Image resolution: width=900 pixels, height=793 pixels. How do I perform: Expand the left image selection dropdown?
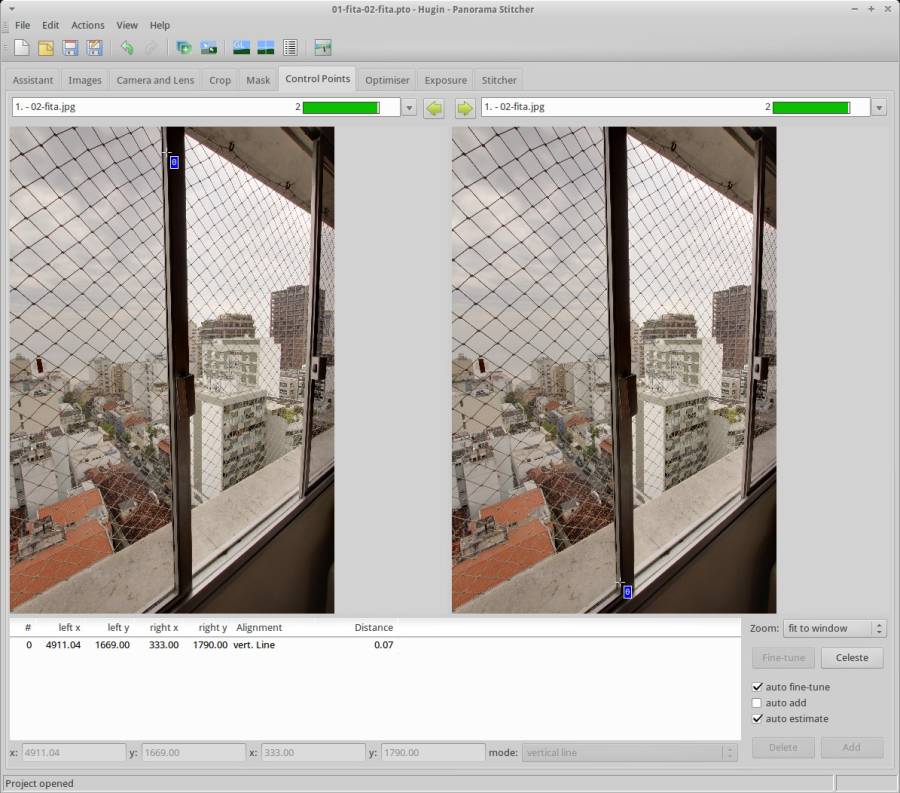tap(409, 108)
